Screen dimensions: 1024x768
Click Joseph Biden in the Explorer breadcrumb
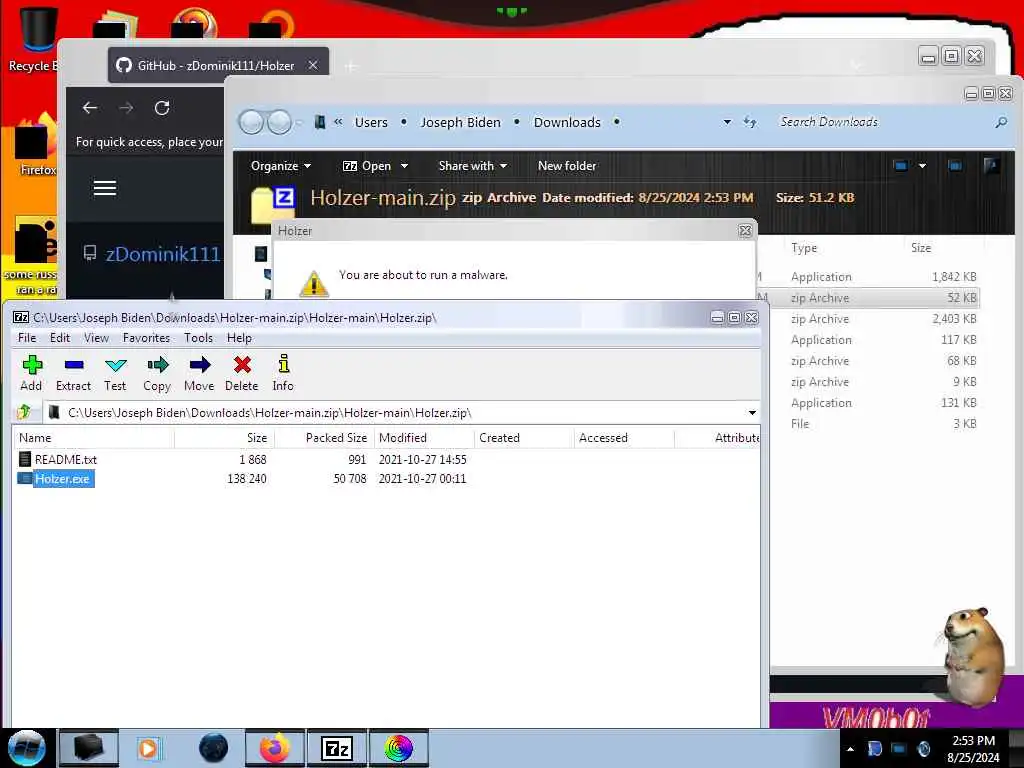coord(460,122)
